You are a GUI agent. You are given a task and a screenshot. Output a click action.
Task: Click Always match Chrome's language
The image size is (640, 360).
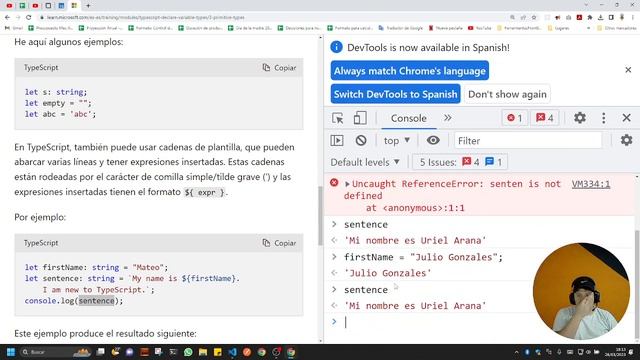click(x=410, y=71)
